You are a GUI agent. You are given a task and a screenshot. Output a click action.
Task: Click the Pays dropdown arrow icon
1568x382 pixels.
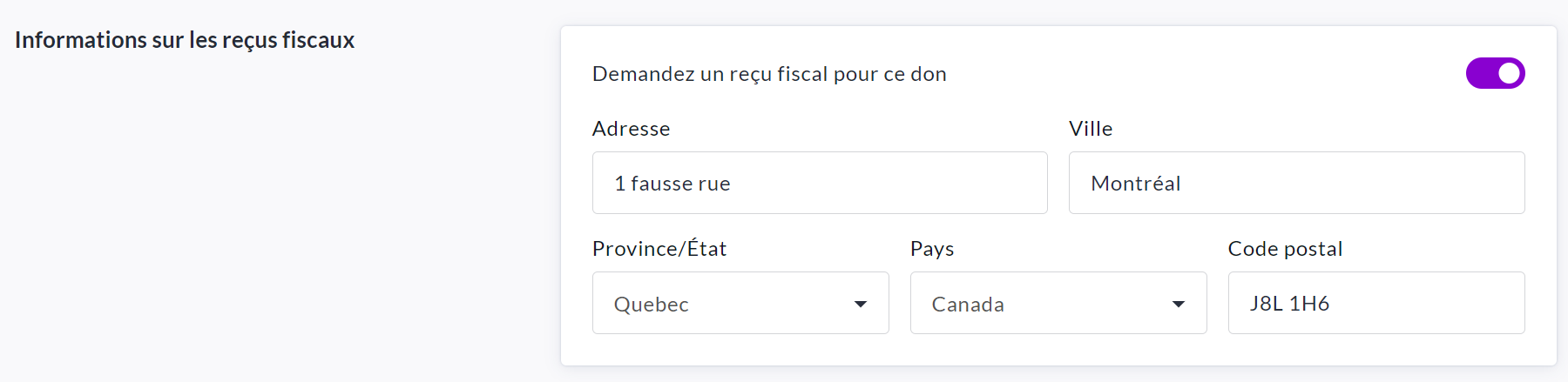click(1178, 304)
